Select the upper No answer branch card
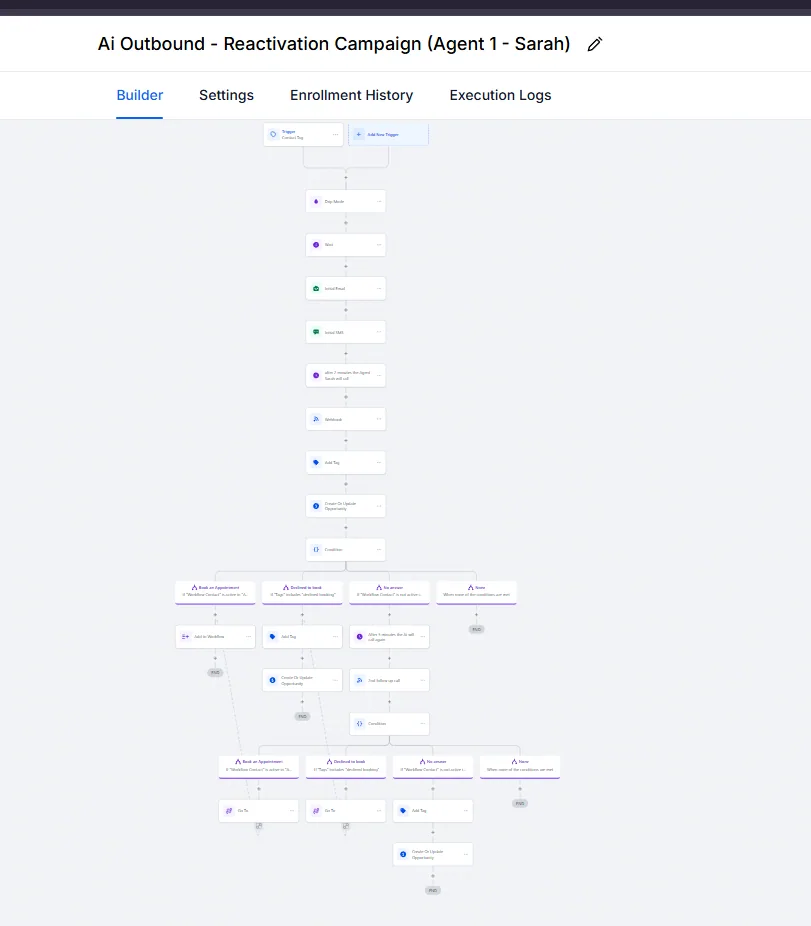This screenshot has width=811, height=926. pyautogui.click(x=389, y=592)
